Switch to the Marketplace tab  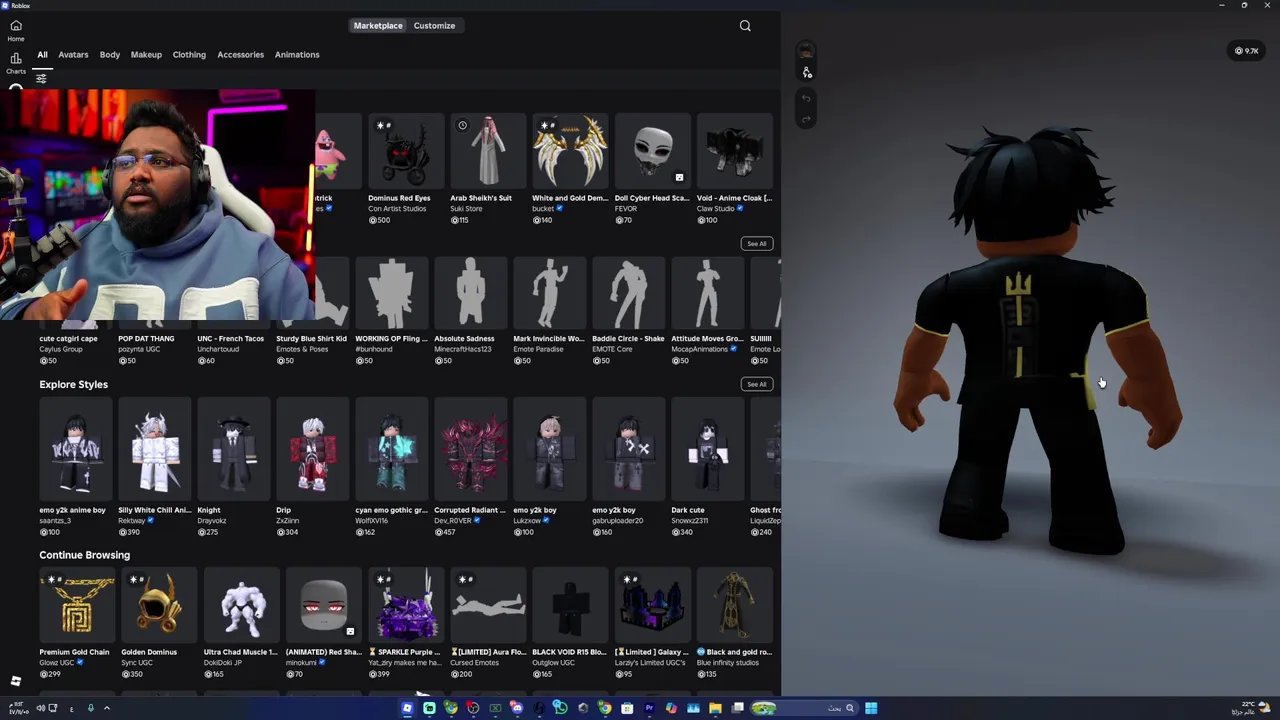pos(378,26)
